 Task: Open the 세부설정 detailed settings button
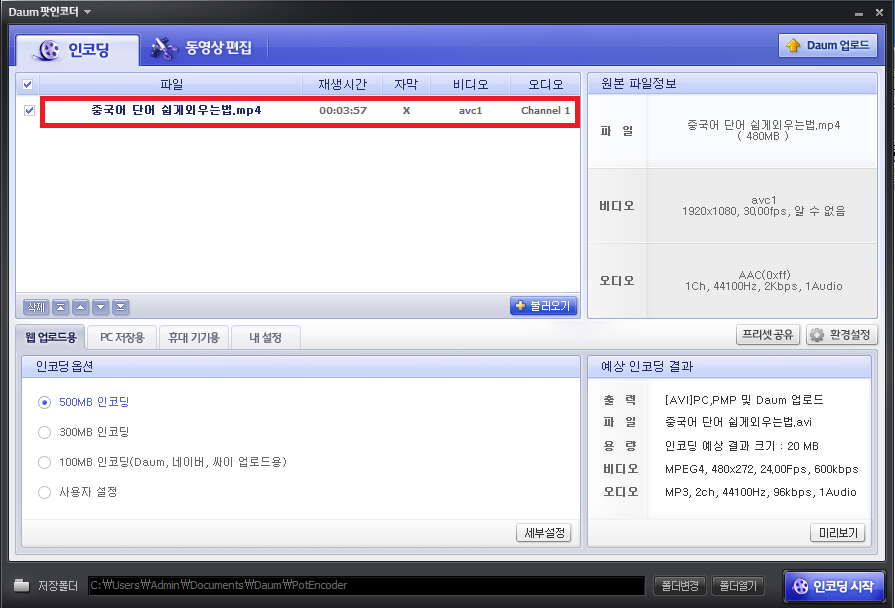tap(544, 533)
